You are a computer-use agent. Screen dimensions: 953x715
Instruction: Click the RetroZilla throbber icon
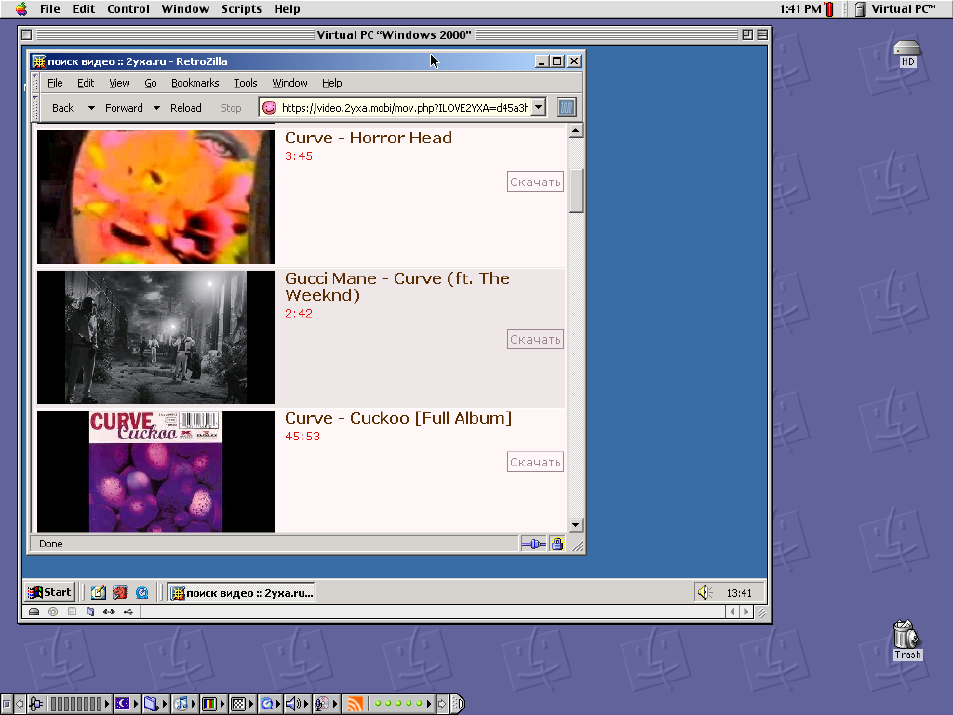pos(566,108)
